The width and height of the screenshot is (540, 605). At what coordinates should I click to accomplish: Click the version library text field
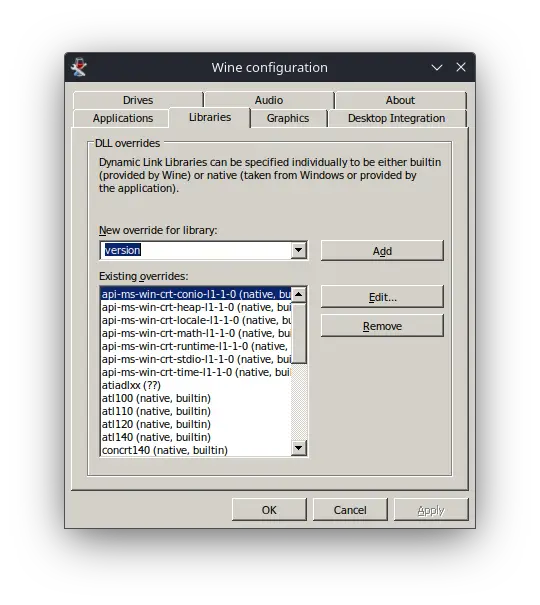click(196, 250)
